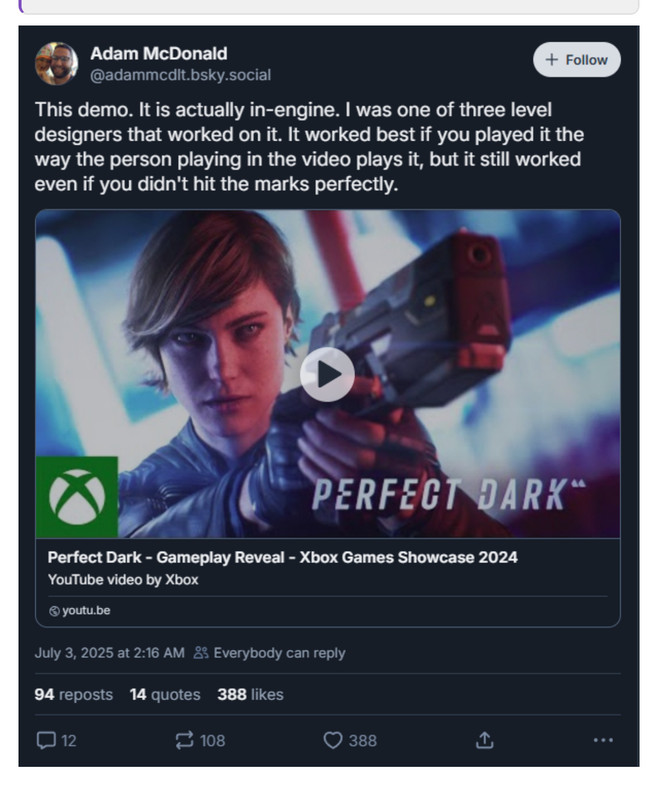Image resolution: width=658 pixels, height=800 pixels.
Task: Click the youtu.be source link
Action: pyautogui.click(x=80, y=610)
